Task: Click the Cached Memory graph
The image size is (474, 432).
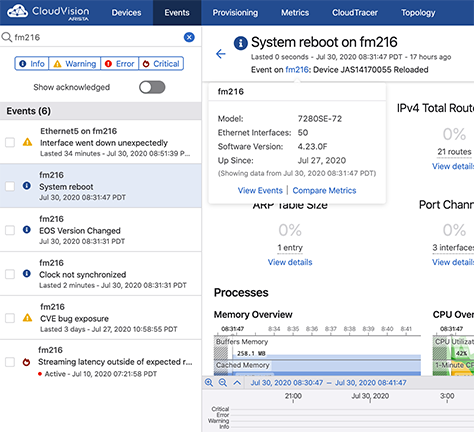Action: click(317, 368)
